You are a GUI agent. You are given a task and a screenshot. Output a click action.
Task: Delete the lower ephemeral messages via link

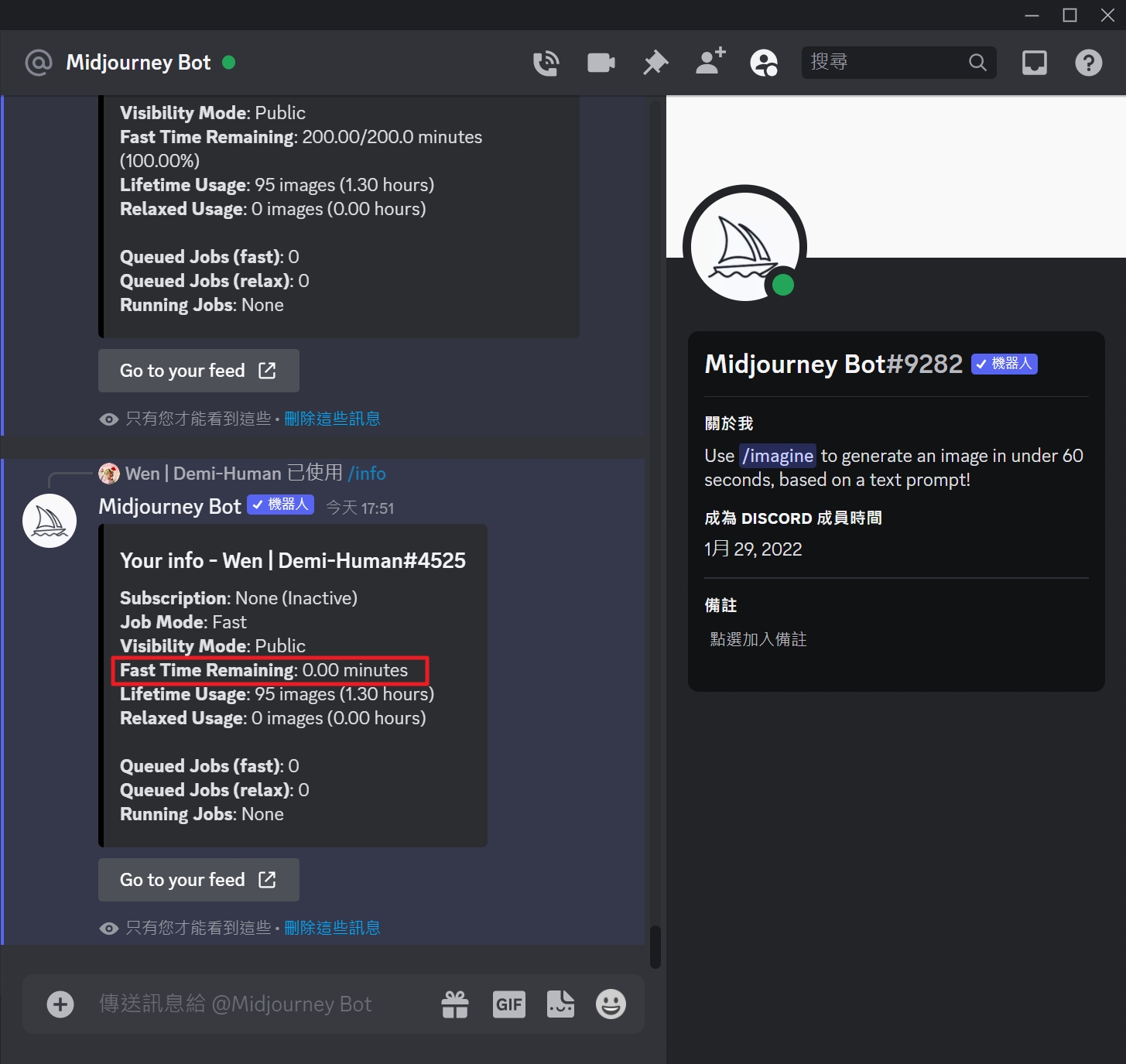tap(332, 928)
